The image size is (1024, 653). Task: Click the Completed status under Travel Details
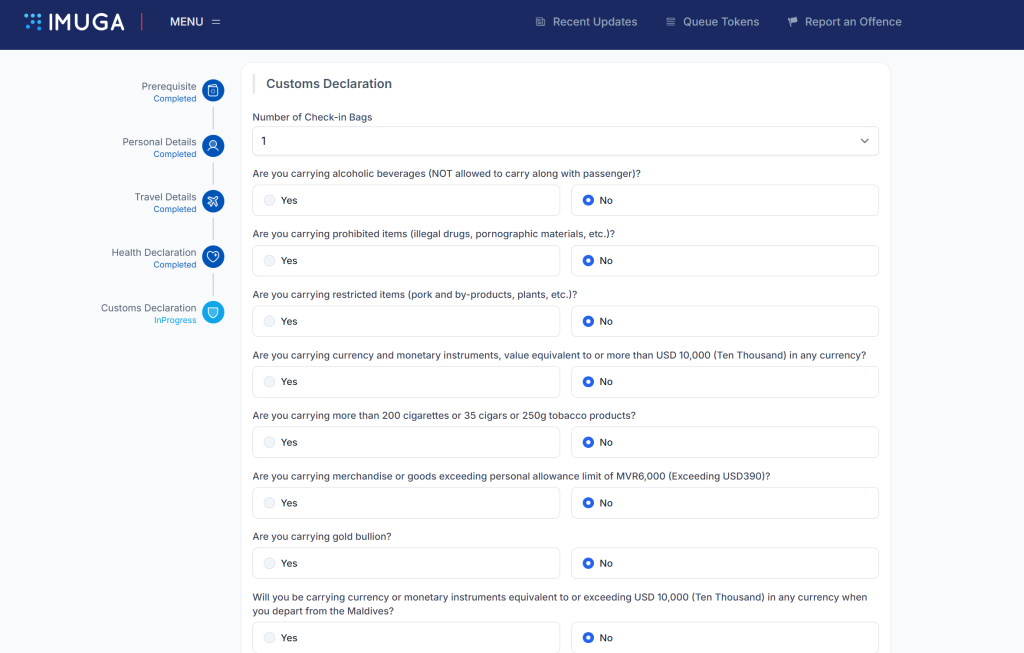[174, 209]
